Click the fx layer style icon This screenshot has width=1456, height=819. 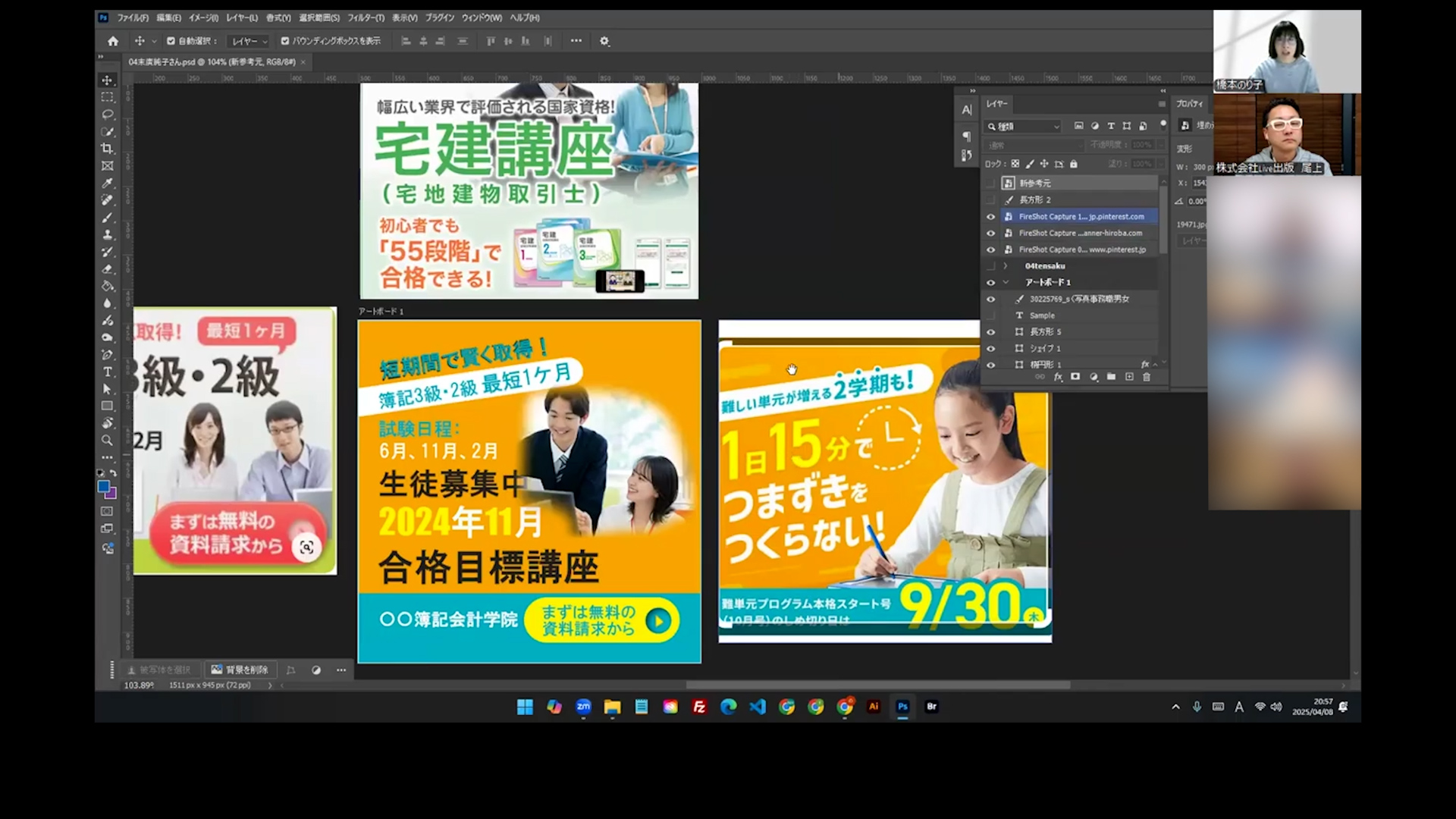(x=1058, y=377)
